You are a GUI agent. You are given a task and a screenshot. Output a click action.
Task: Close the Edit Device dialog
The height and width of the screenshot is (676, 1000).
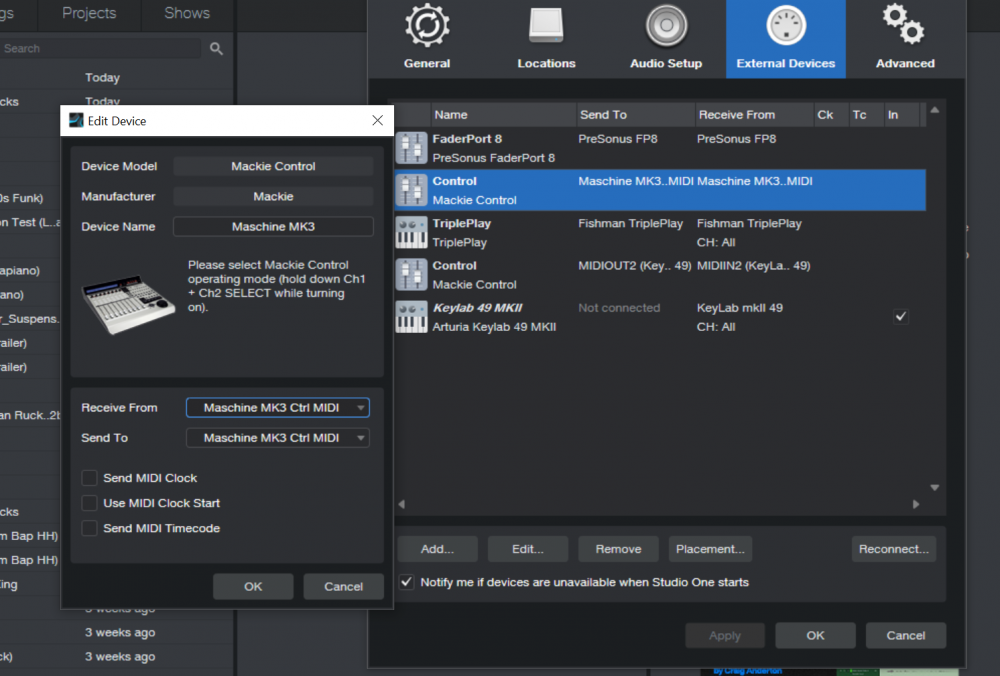click(x=378, y=121)
